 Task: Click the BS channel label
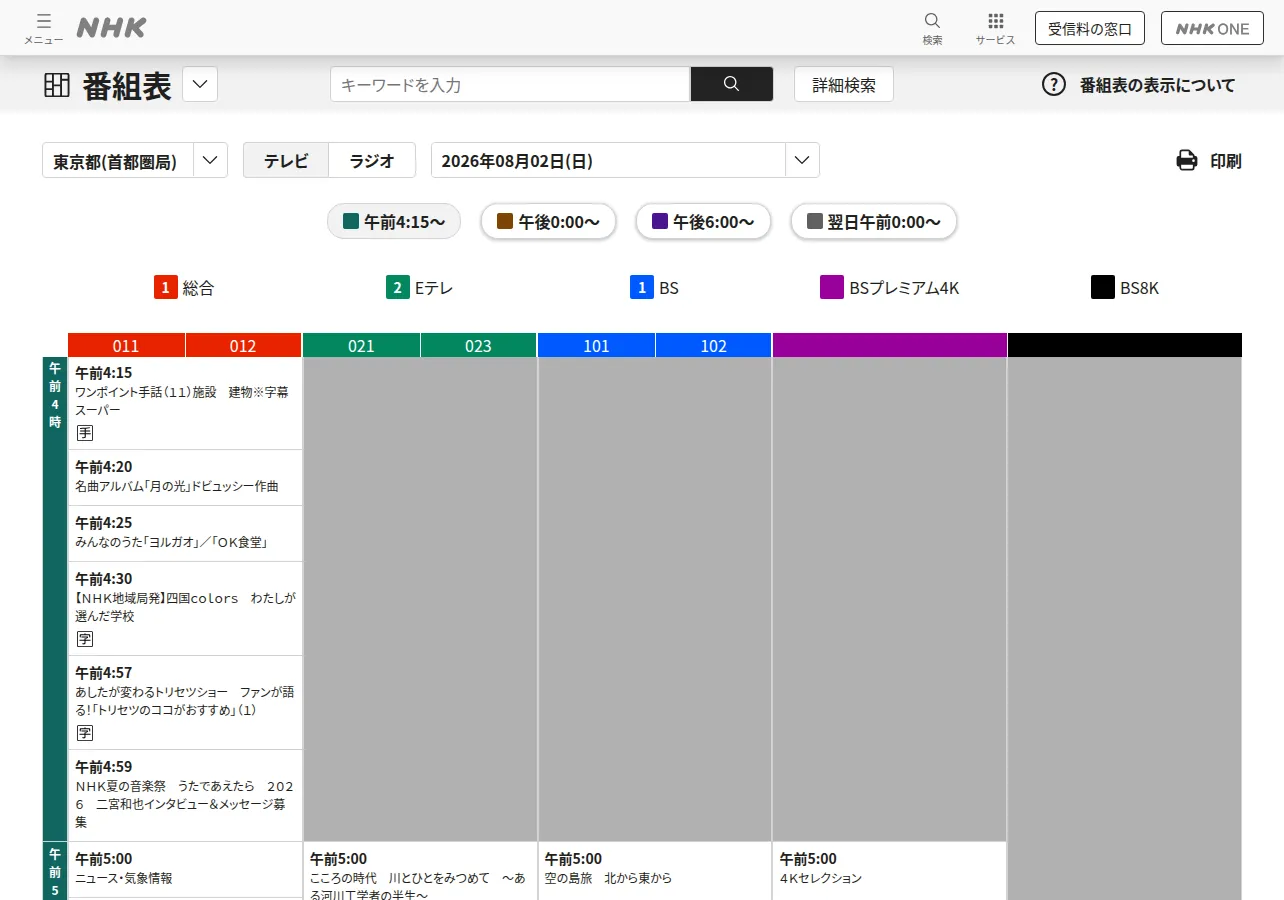click(668, 288)
